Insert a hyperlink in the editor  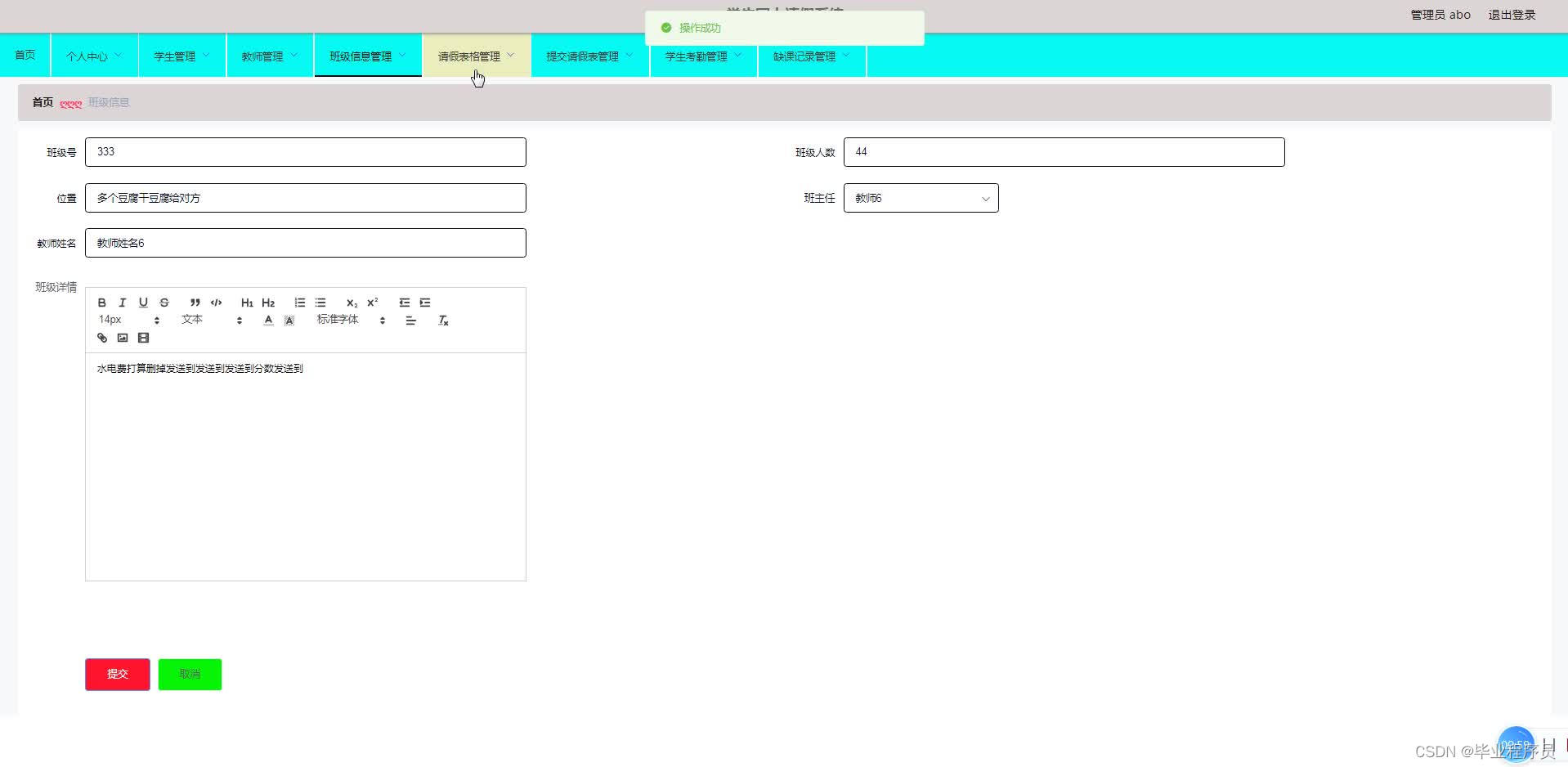[x=102, y=338]
